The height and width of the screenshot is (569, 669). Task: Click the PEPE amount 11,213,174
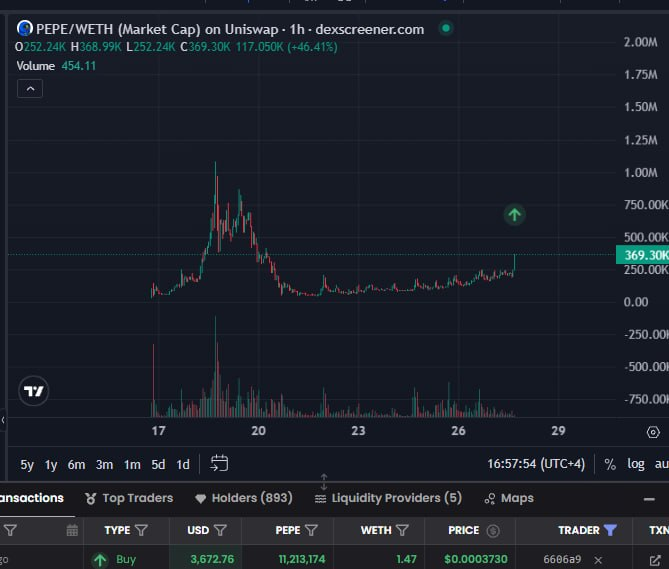tap(302, 559)
